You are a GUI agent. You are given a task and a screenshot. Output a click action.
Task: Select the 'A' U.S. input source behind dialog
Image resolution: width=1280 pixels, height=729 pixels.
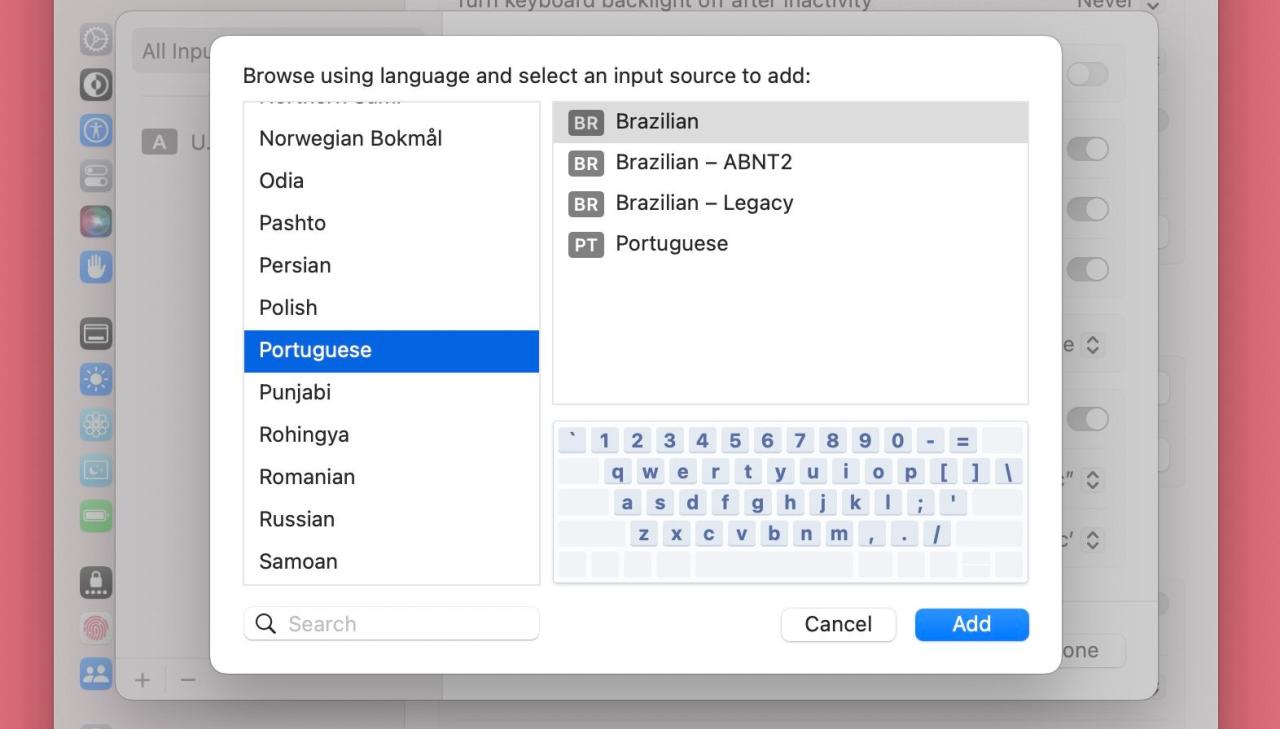click(175, 142)
